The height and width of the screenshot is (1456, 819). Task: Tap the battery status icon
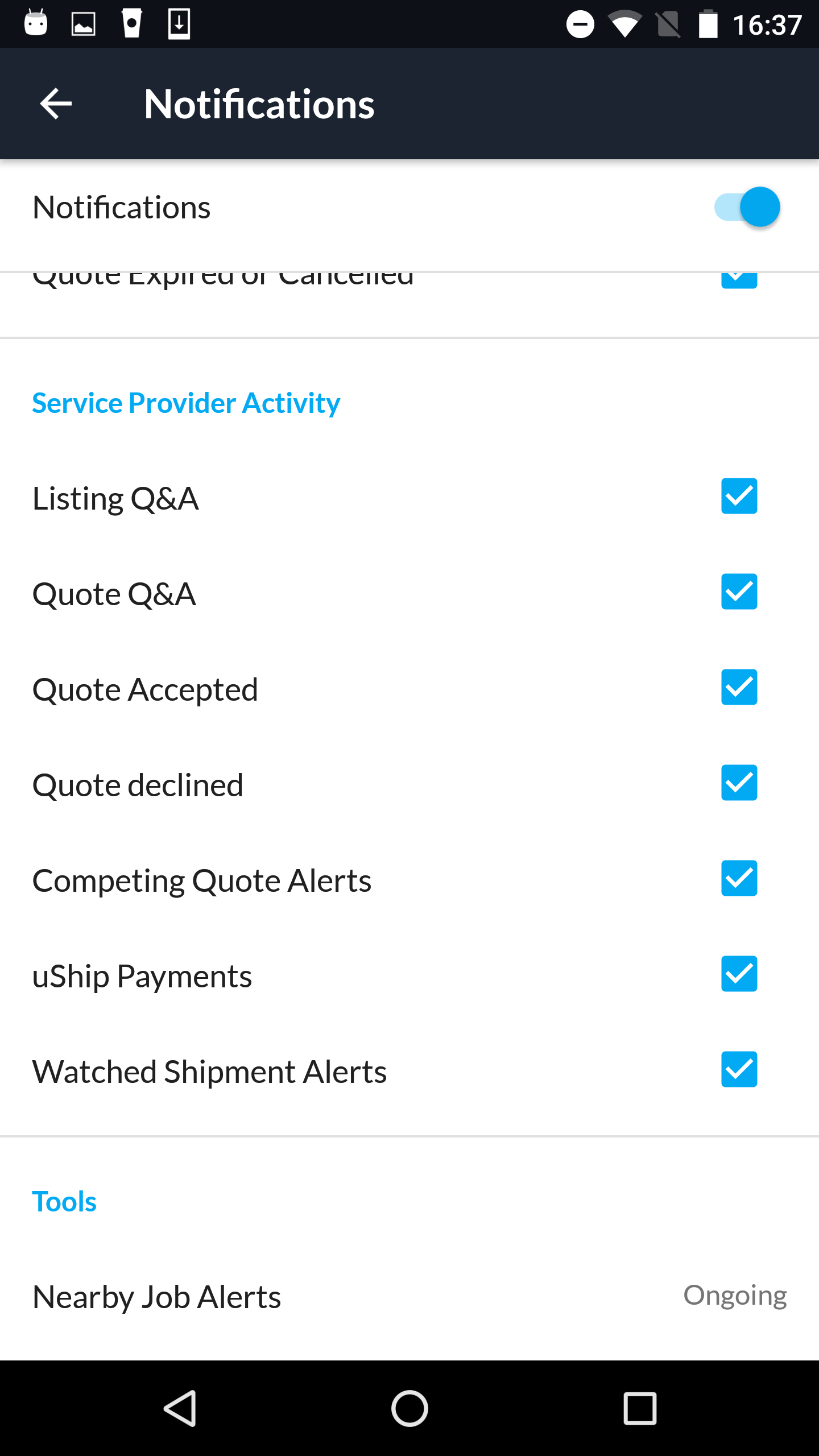[x=708, y=25]
